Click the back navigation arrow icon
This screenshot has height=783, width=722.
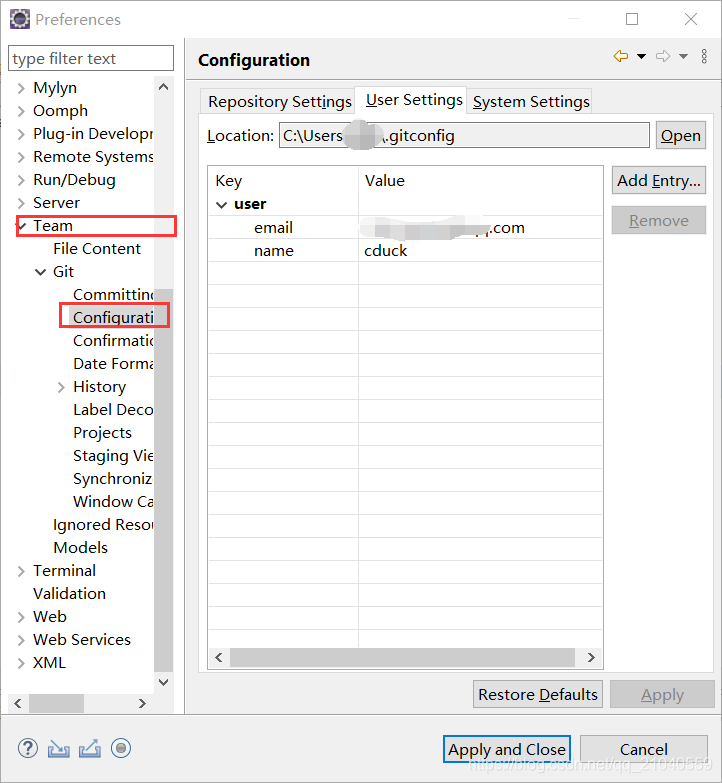[x=621, y=56]
